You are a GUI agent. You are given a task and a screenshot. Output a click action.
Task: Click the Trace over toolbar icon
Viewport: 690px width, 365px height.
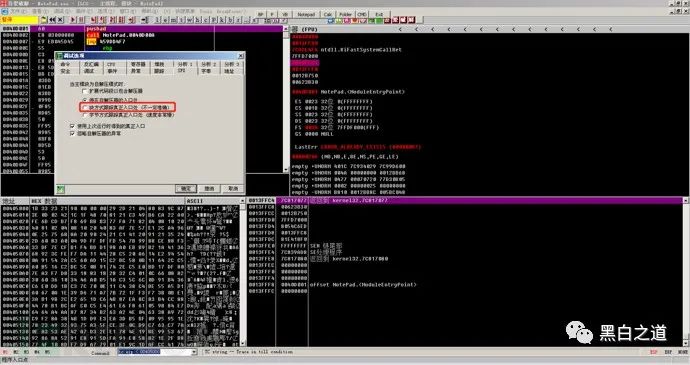tap(121, 20)
